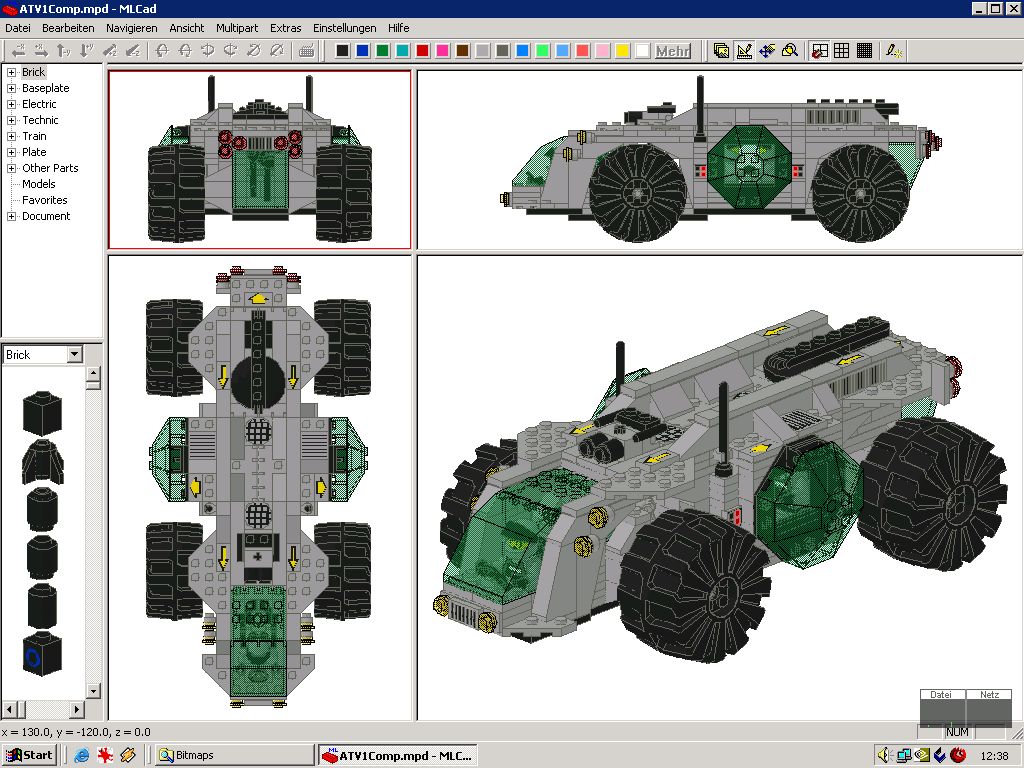Click the expert mode pen icon

point(891,49)
